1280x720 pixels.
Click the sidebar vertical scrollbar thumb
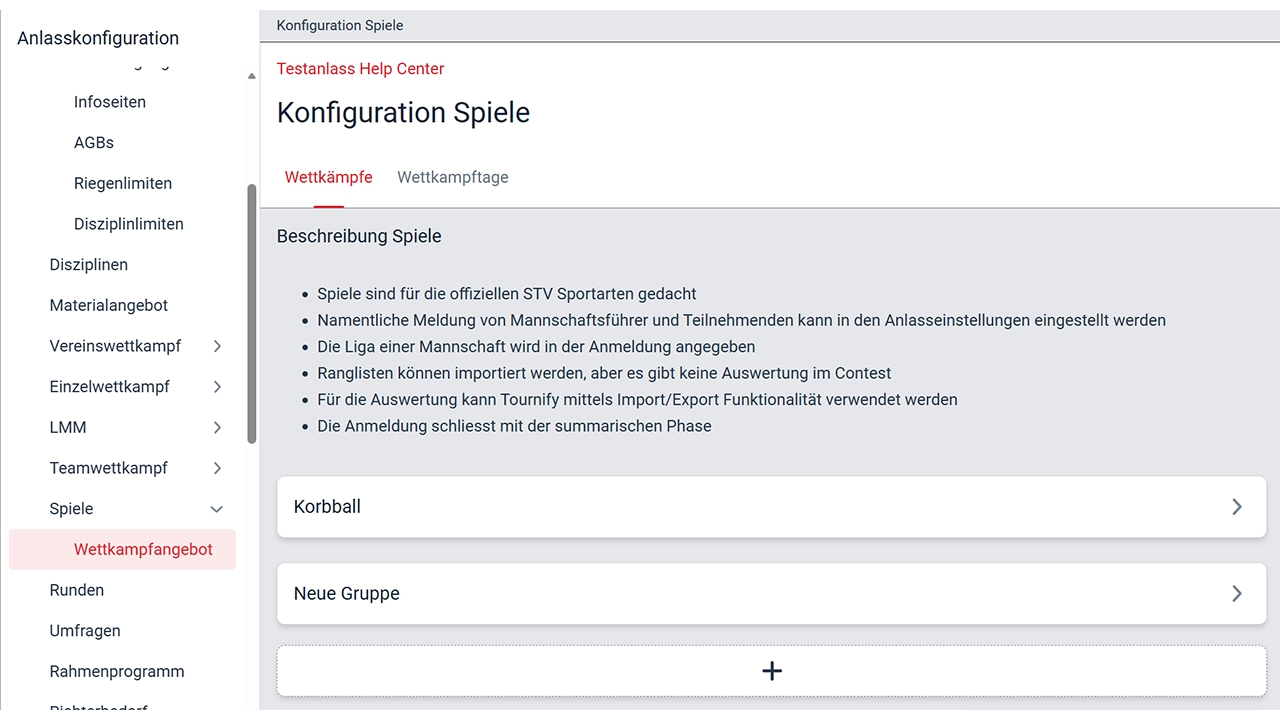(x=252, y=314)
